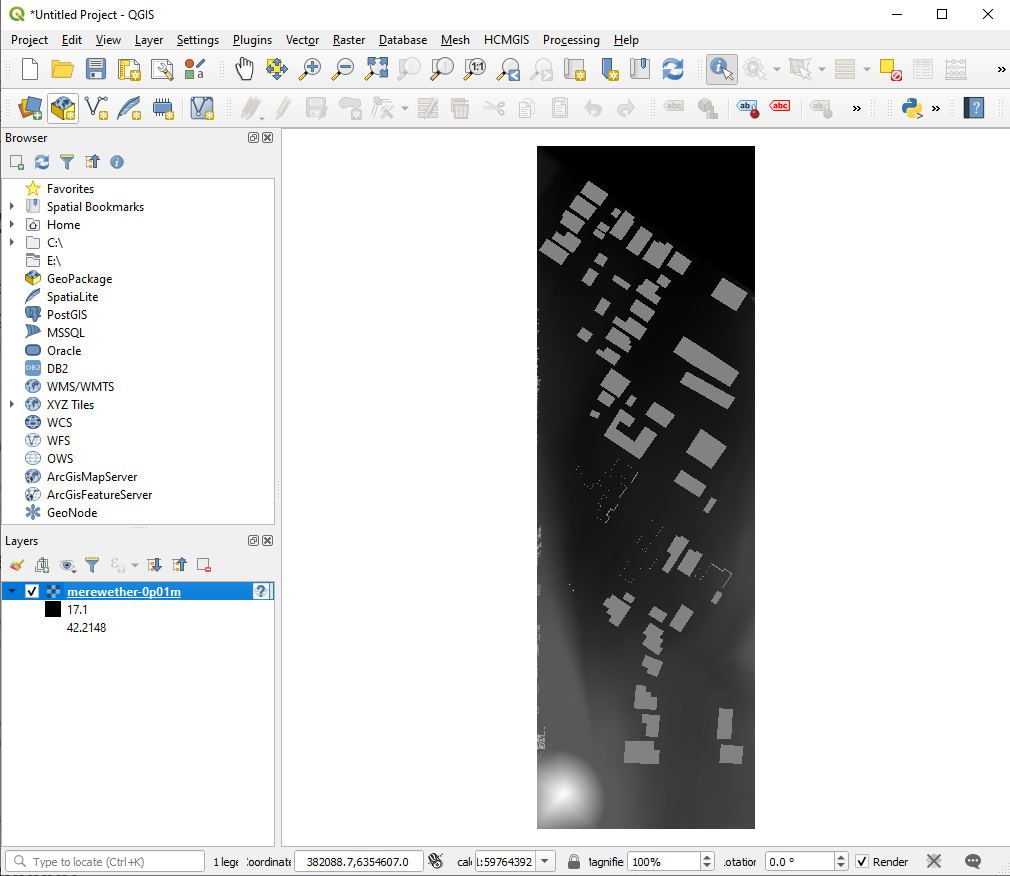Click Remove Layer icon in Layers panel
Image resolution: width=1010 pixels, height=876 pixels.
click(x=204, y=566)
